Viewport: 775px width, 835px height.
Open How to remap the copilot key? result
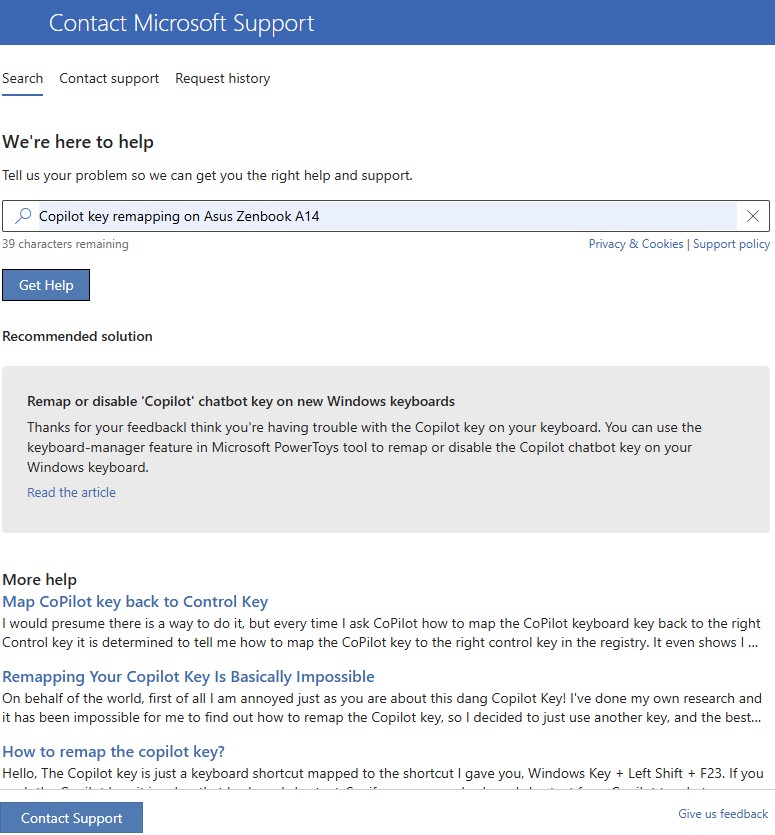113,752
